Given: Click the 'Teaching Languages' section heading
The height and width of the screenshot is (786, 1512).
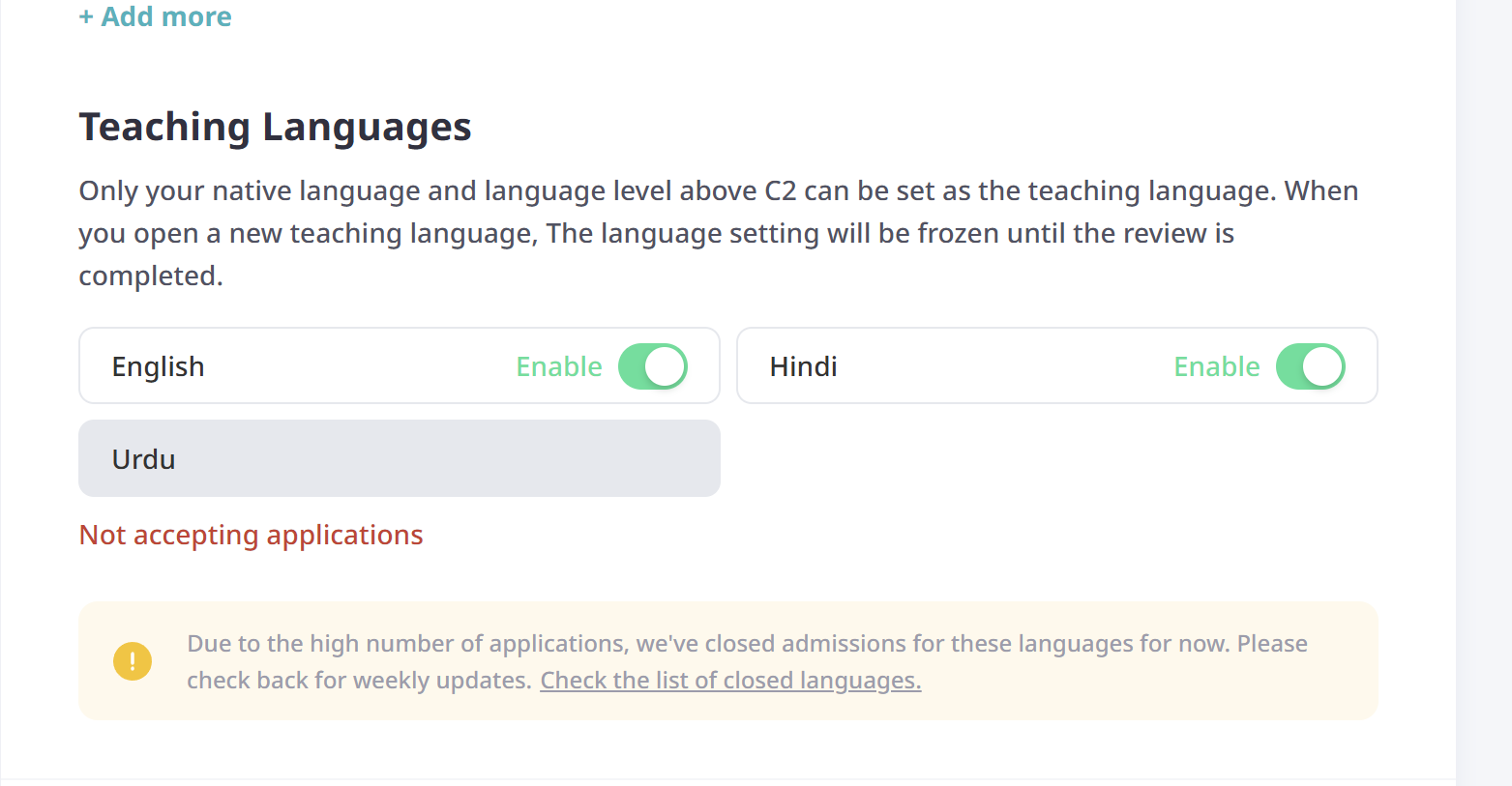Looking at the screenshot, I should click(x=275, y=127).
